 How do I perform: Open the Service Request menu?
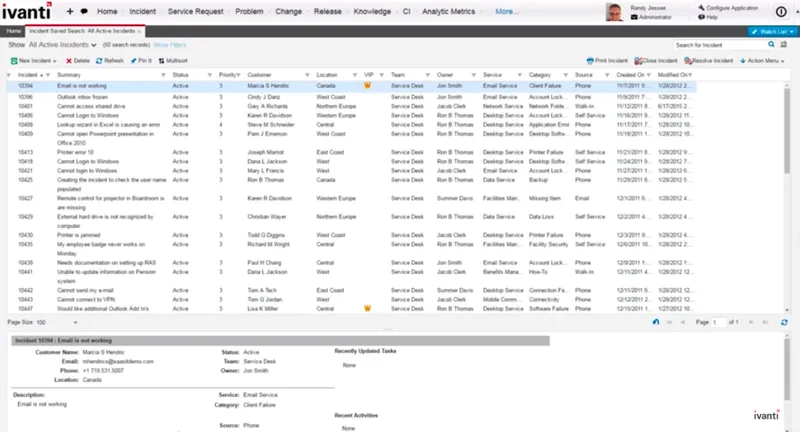coord(195,11)
